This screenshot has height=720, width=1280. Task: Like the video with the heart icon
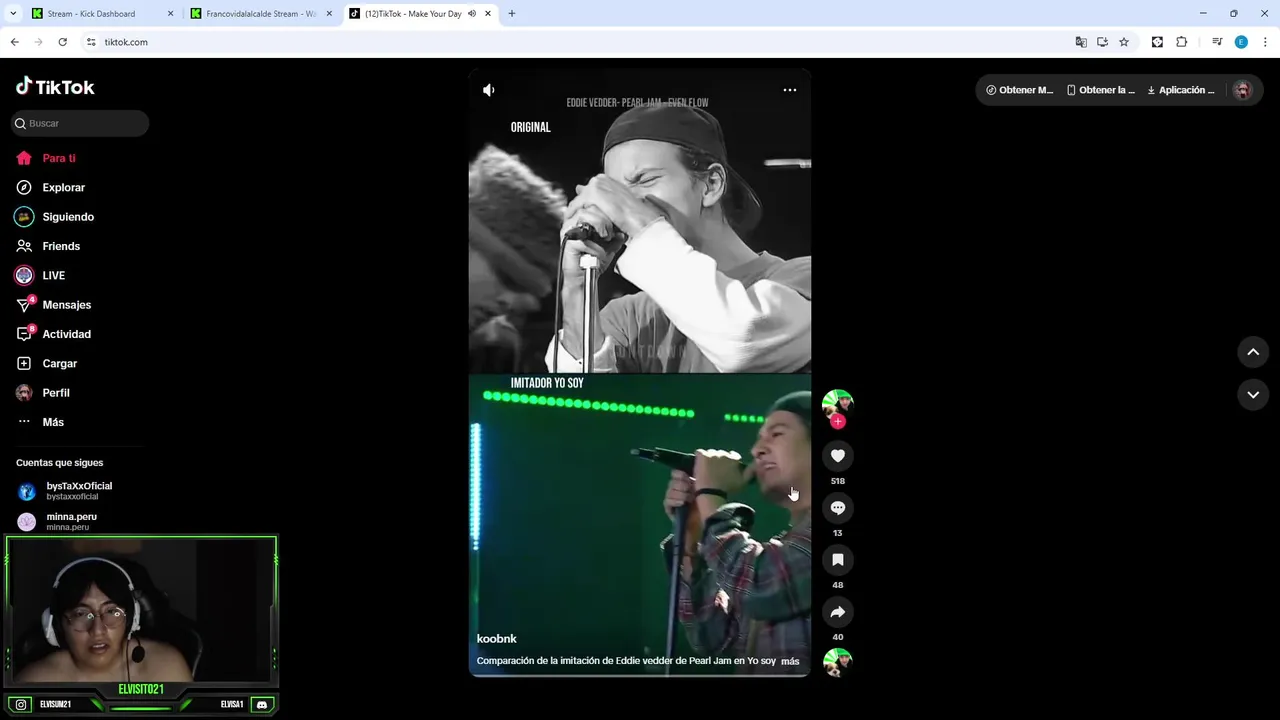pos(838,456)
